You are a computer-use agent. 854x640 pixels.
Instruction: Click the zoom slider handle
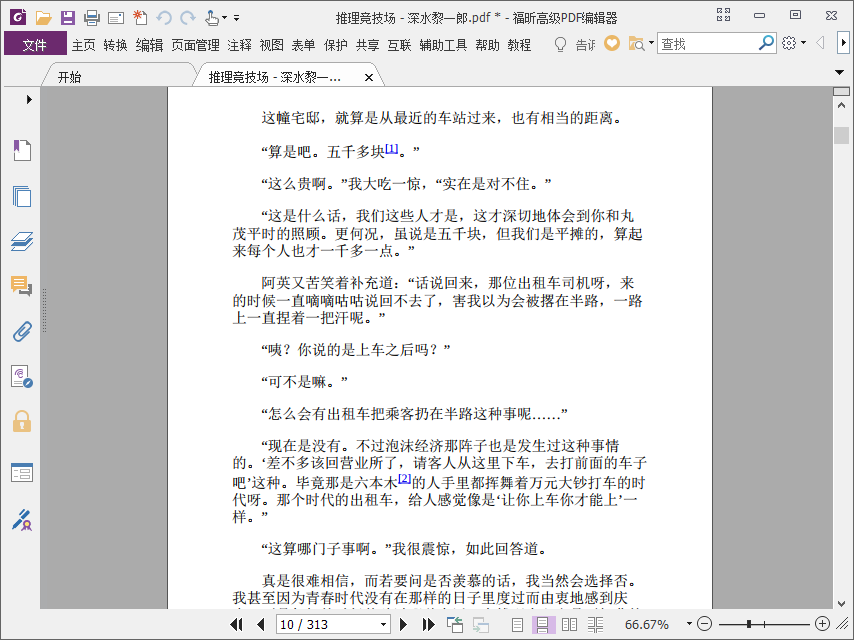pos(749,624)
